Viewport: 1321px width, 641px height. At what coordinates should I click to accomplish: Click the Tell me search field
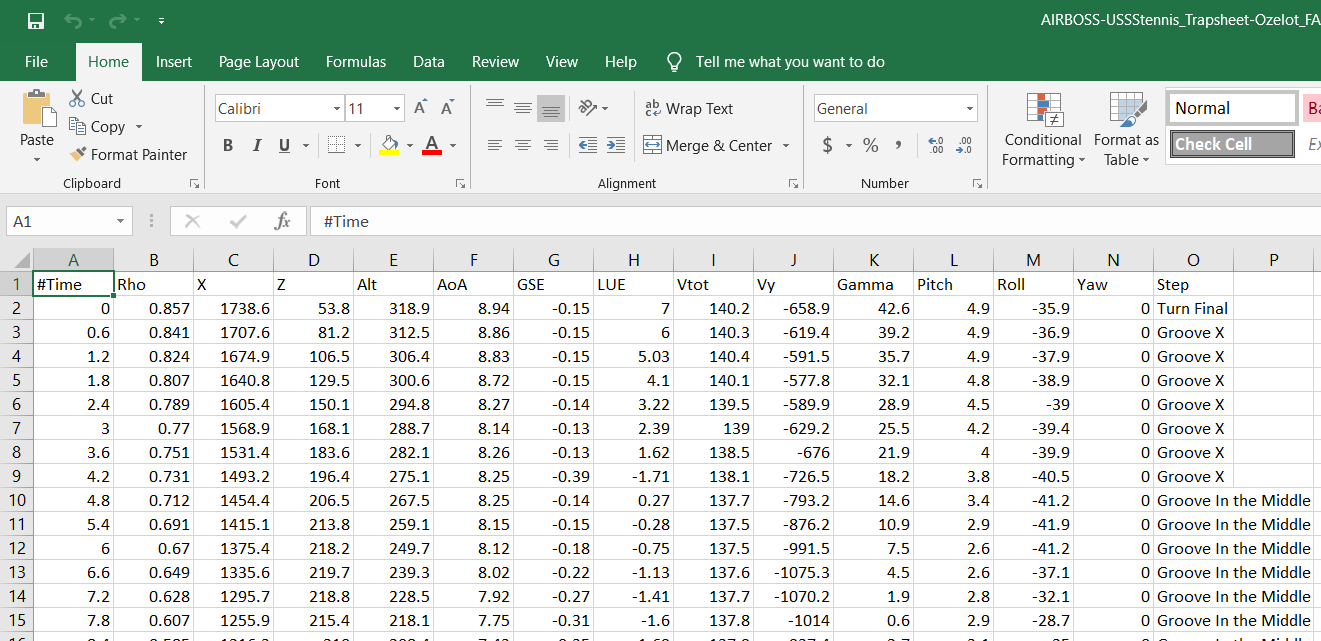(789, 62)
